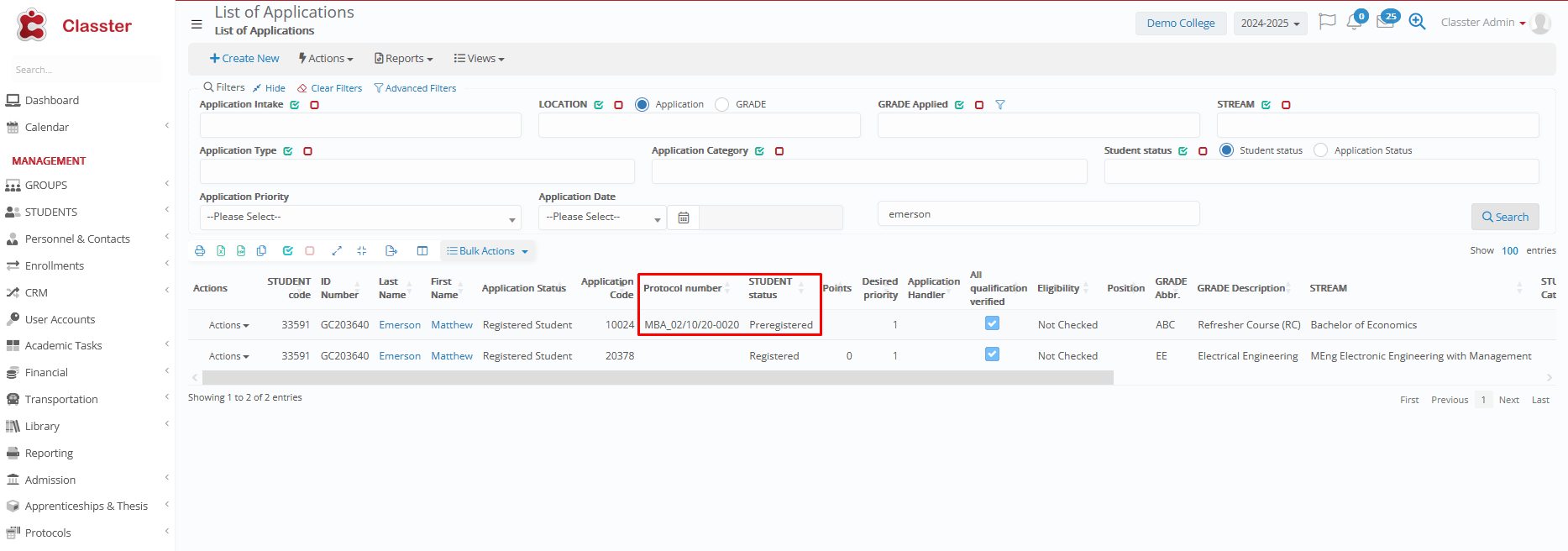Click the Search button
Image resolution: width=1568 pixels, height=551 pixels.
pyautogui.click(x=1504, y=217)
